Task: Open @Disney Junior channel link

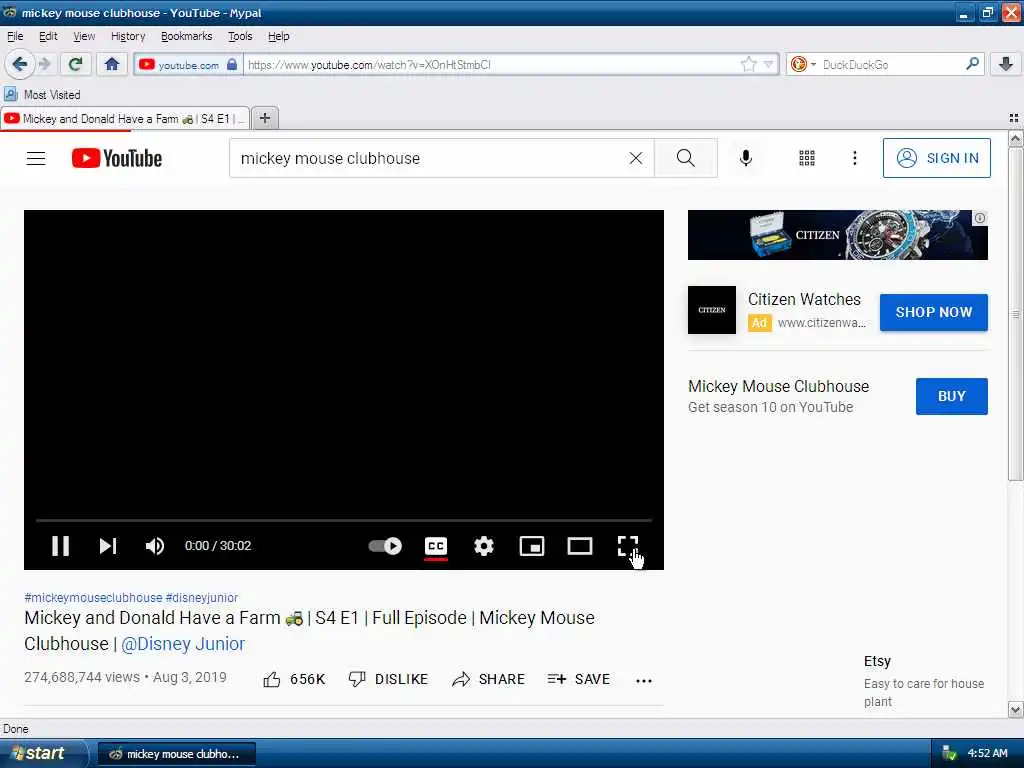Action: coord(183,644)
